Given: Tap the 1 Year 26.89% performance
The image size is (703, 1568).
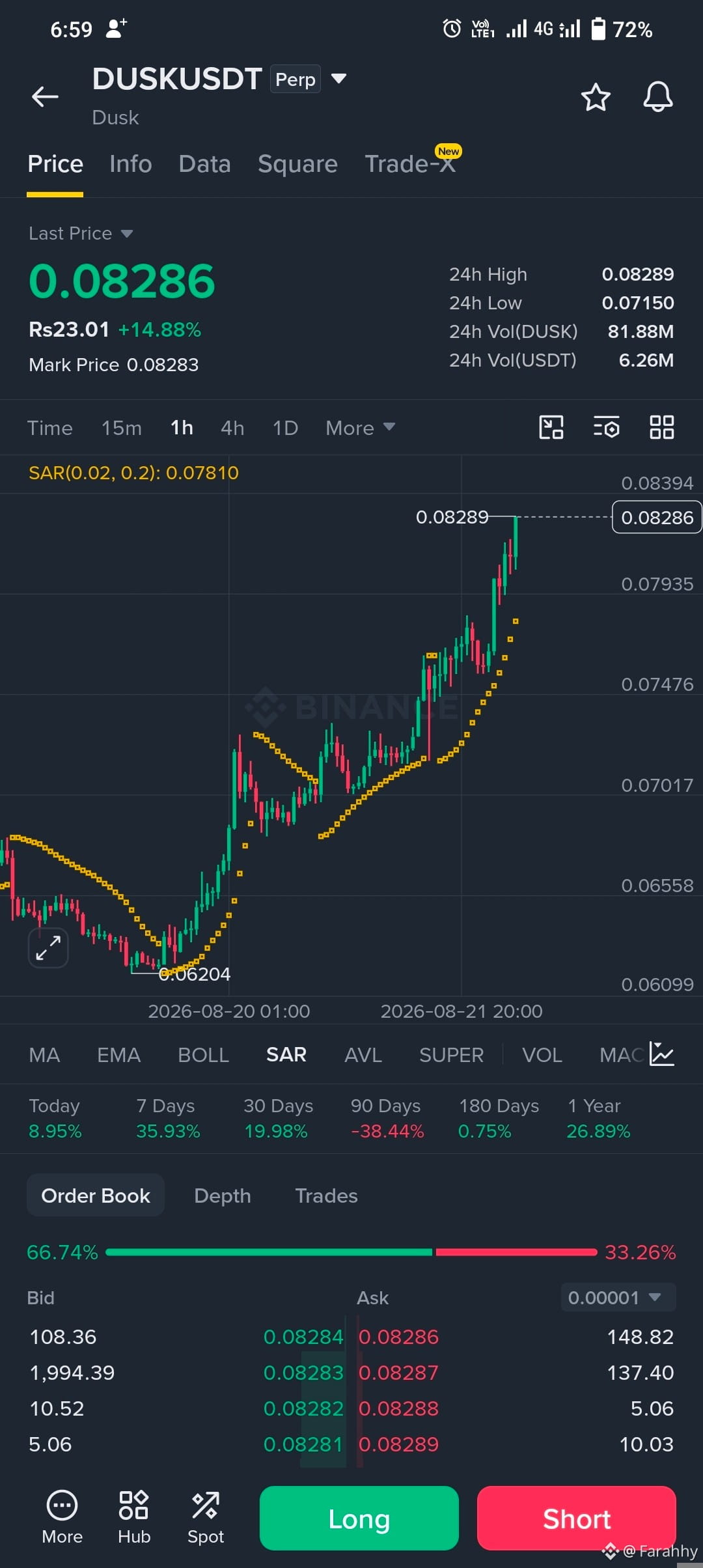Looking at the screenshot, I should click(x=598, y=1119).
